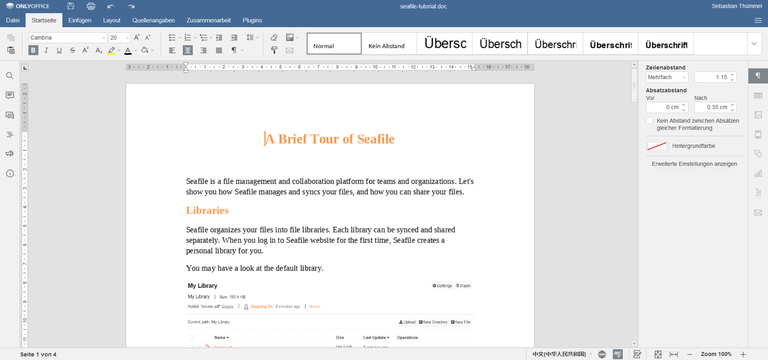
Task: Toggle italic formatting
Action: pos(47,50)
